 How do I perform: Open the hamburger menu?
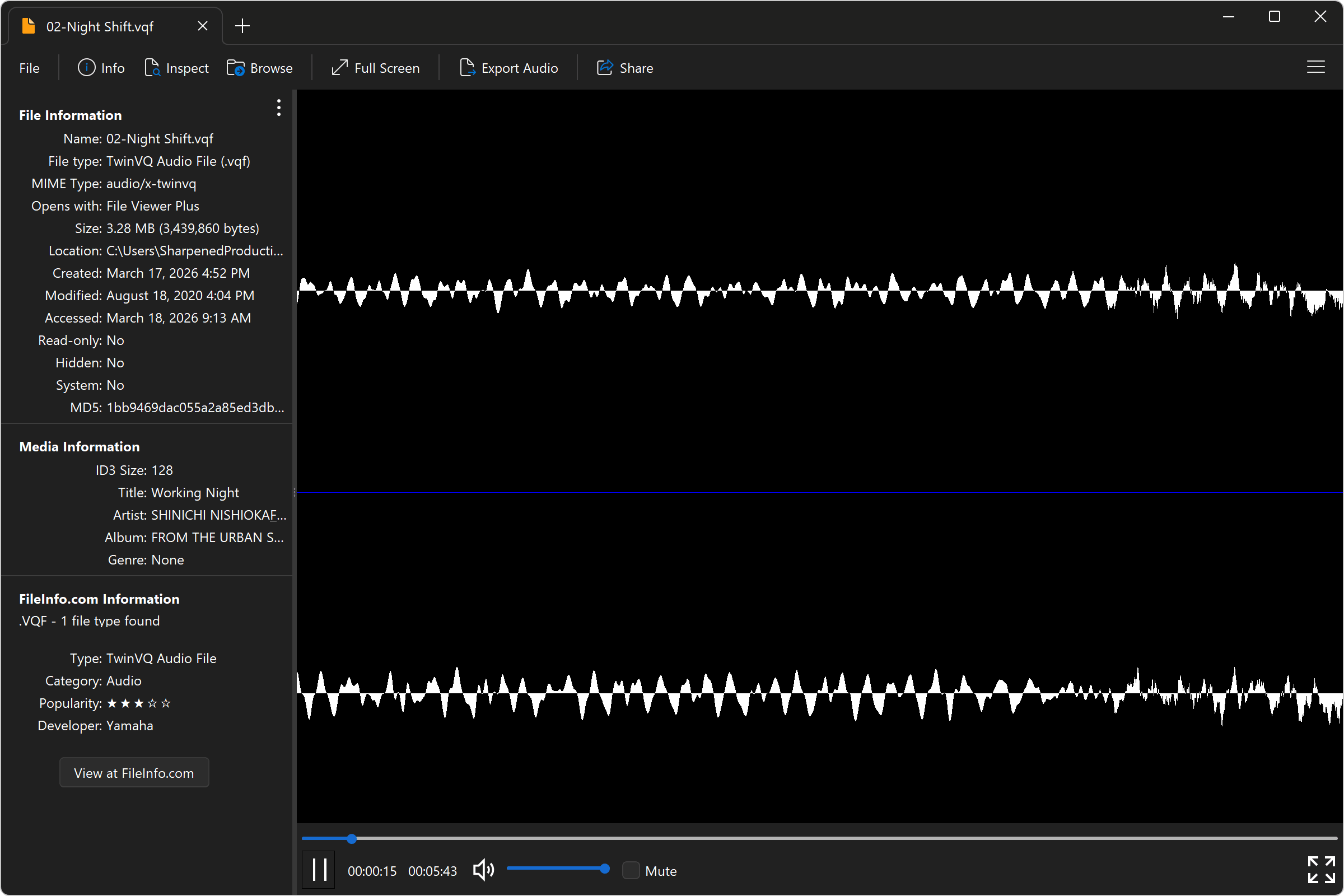(x=1315, y=67)
